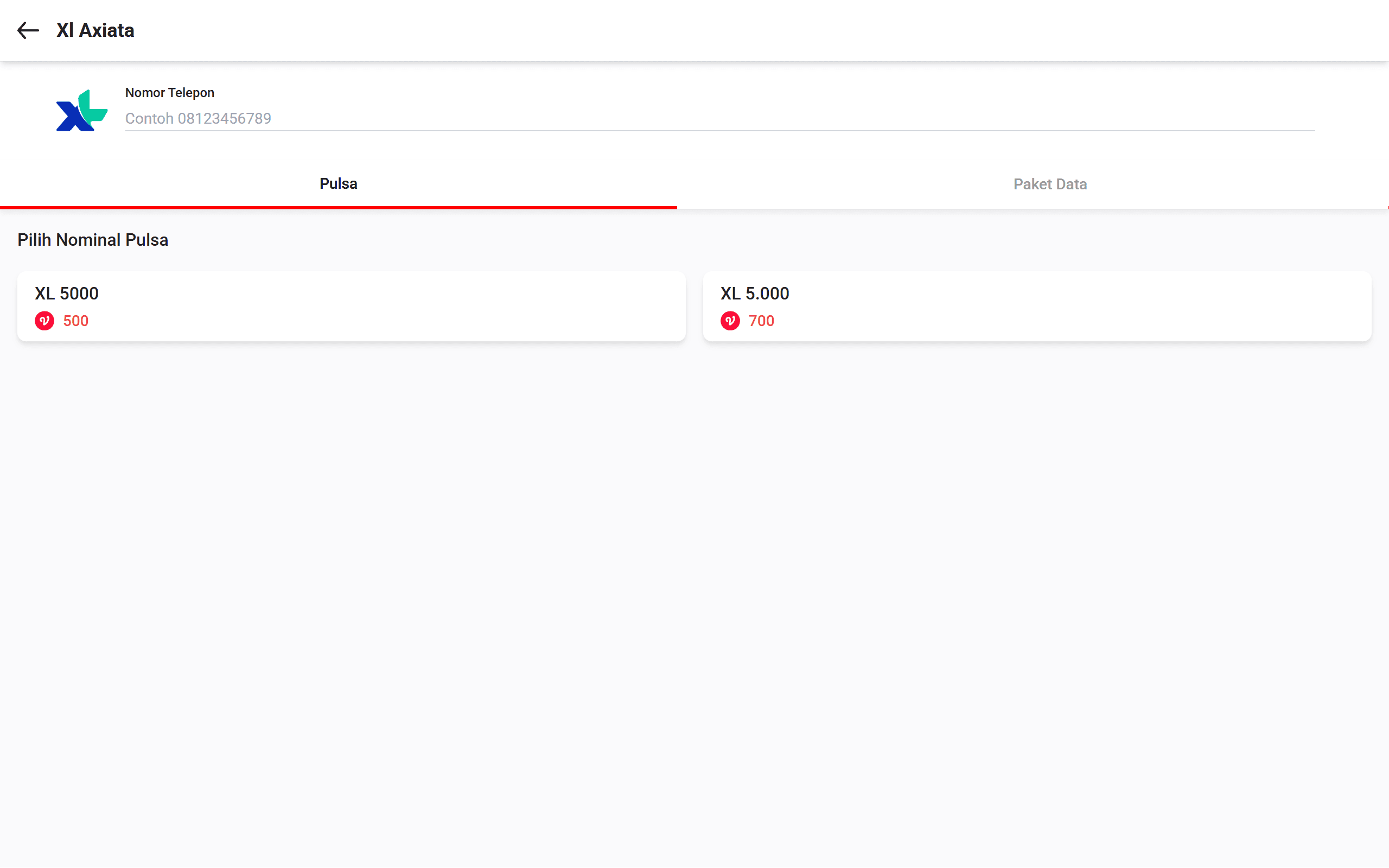Click the red coin icon beside 500
The image size is (1389, 868).
44,321
